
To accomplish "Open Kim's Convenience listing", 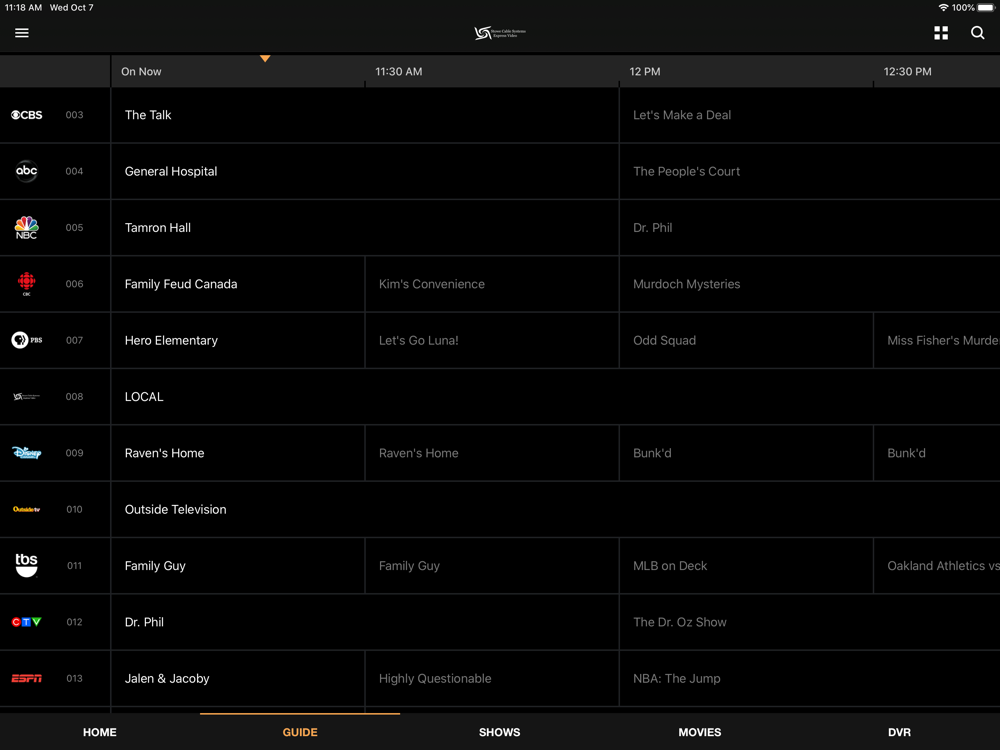I will [492, 284].
